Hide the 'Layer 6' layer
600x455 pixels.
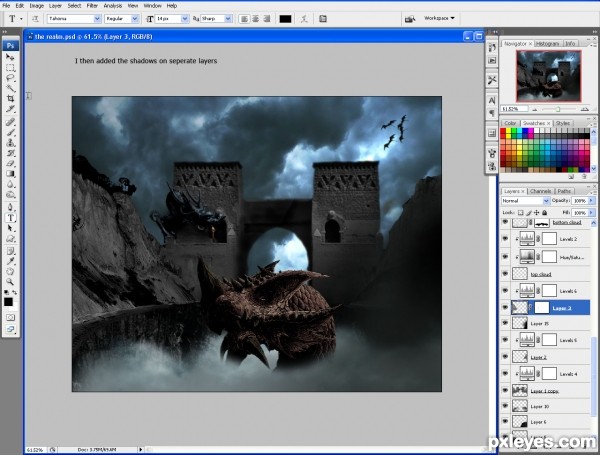click(505, 421)
